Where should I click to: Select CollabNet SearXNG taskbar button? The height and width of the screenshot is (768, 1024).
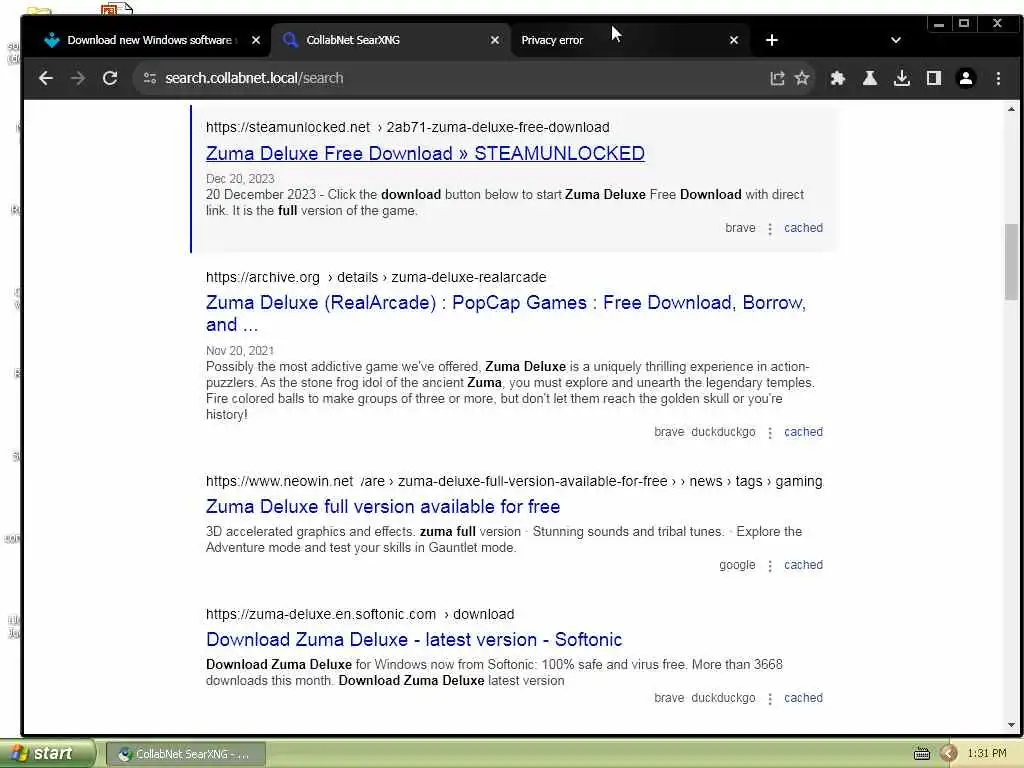(185, 754)
